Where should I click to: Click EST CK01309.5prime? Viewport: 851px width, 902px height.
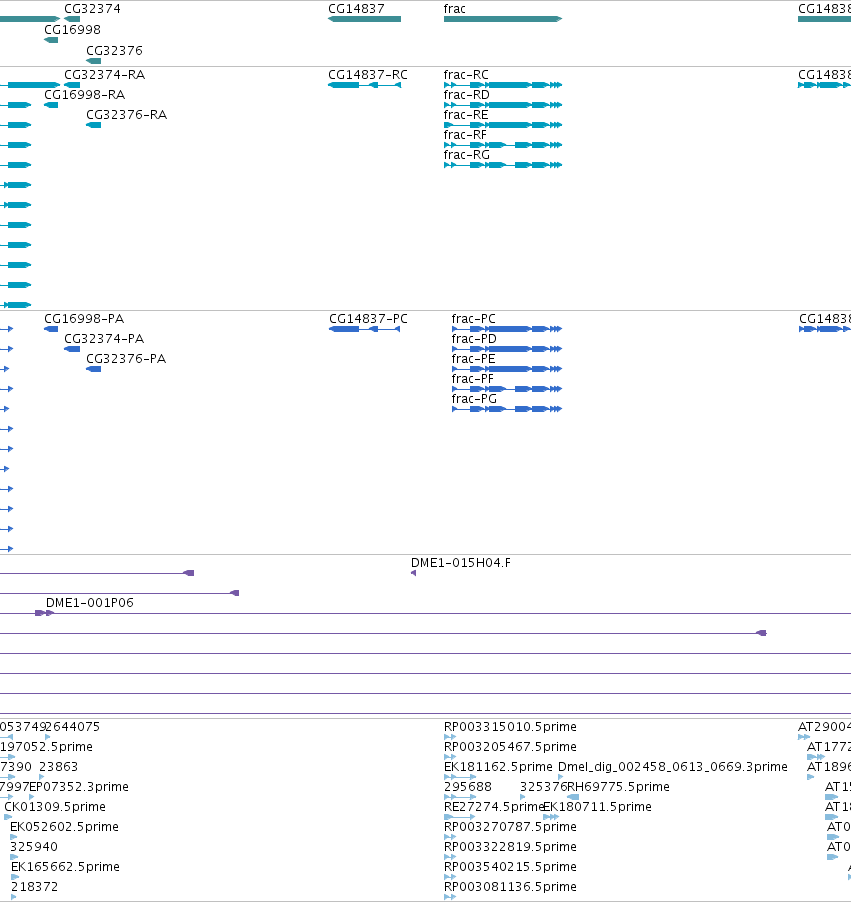point(8,817)
